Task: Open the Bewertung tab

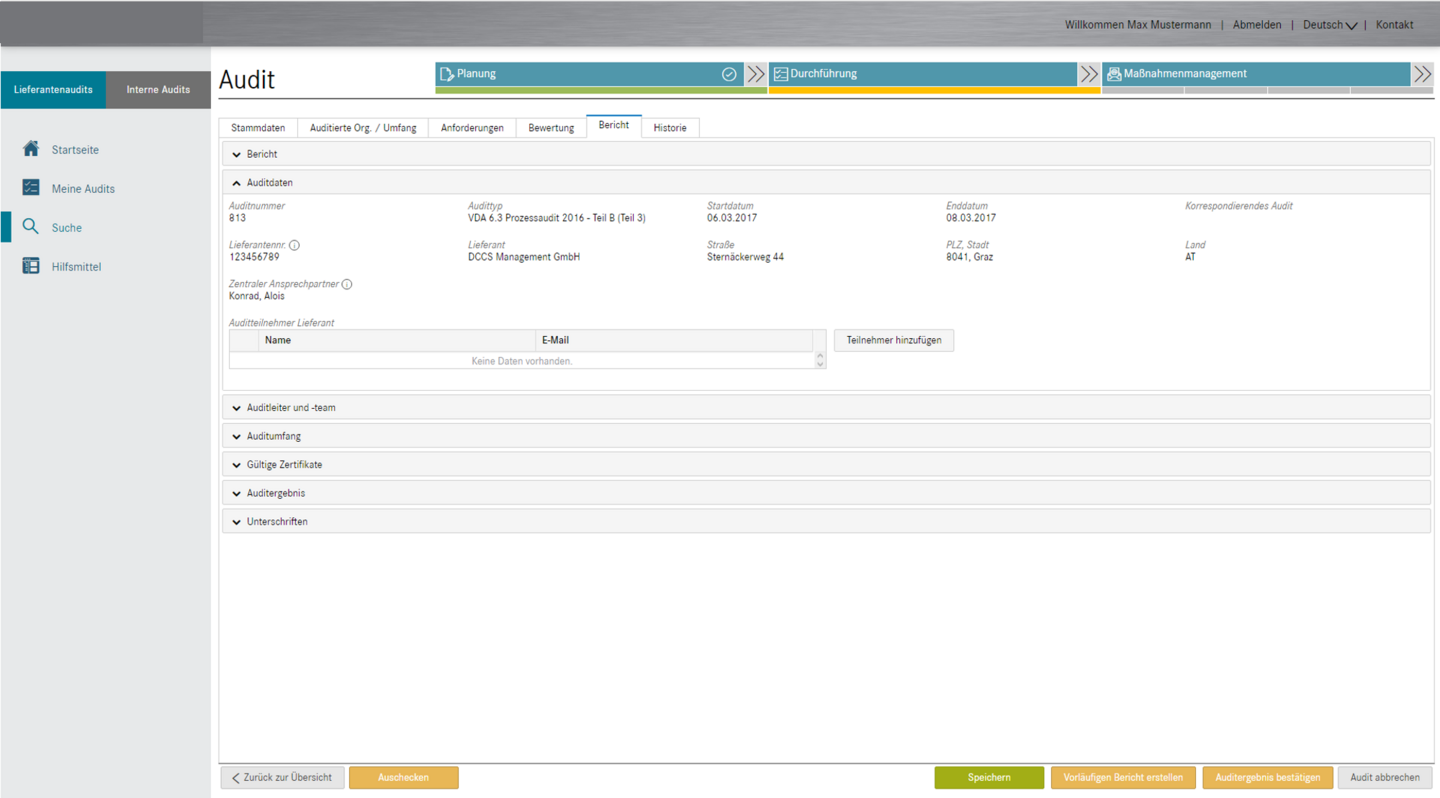Action: click(x=551, y=128)
